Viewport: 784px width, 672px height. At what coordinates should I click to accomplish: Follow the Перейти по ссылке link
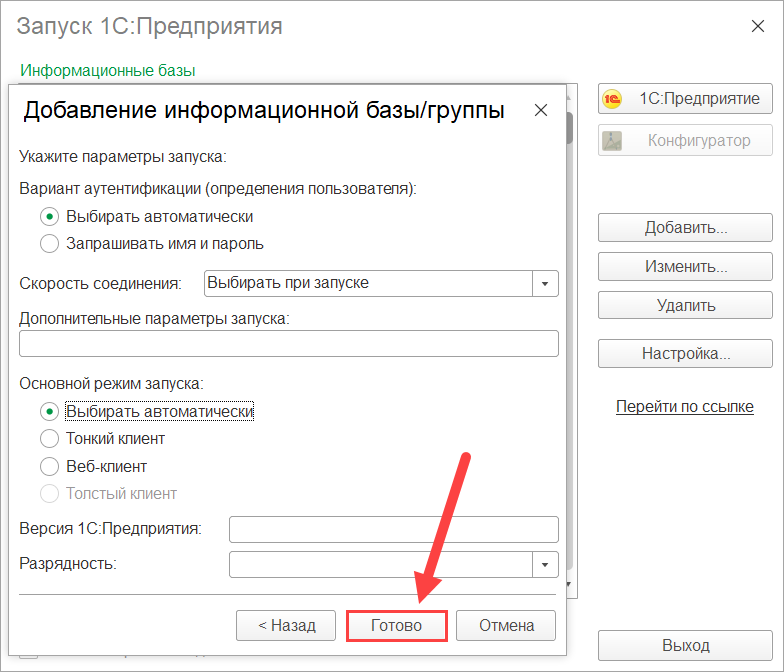[684, 406]
